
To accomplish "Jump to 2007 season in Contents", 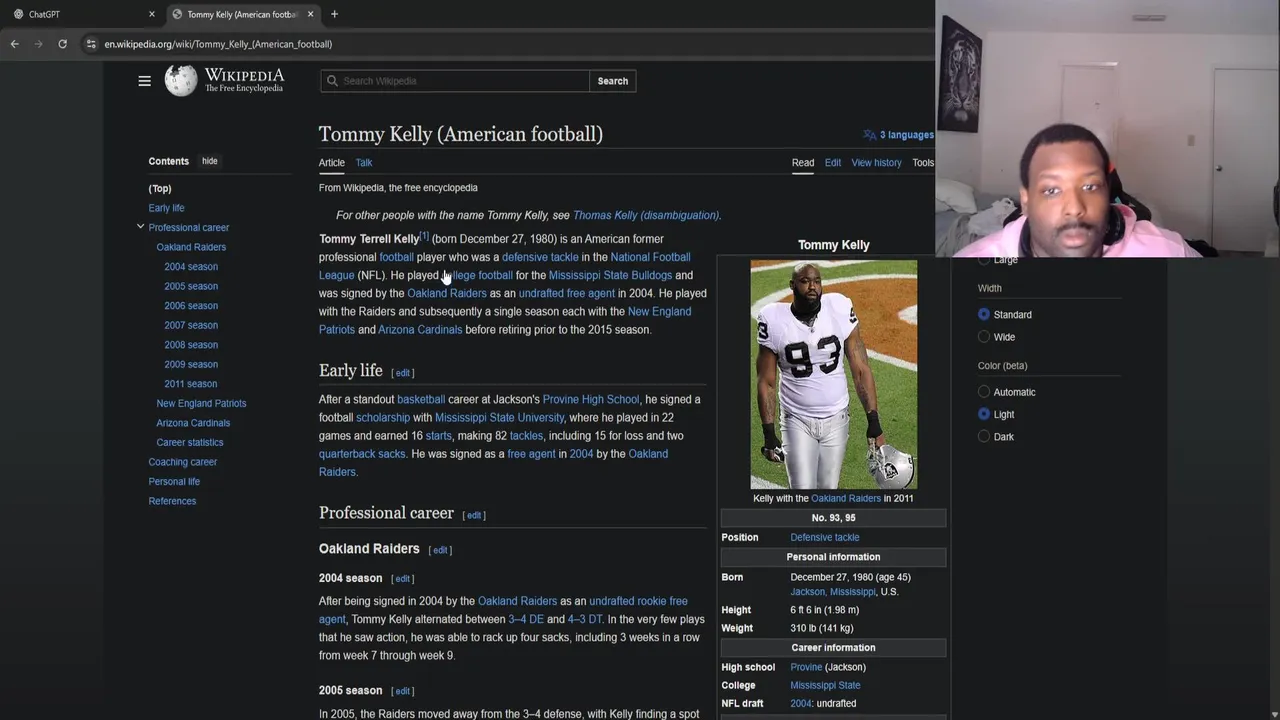I will tap(191, 325).
